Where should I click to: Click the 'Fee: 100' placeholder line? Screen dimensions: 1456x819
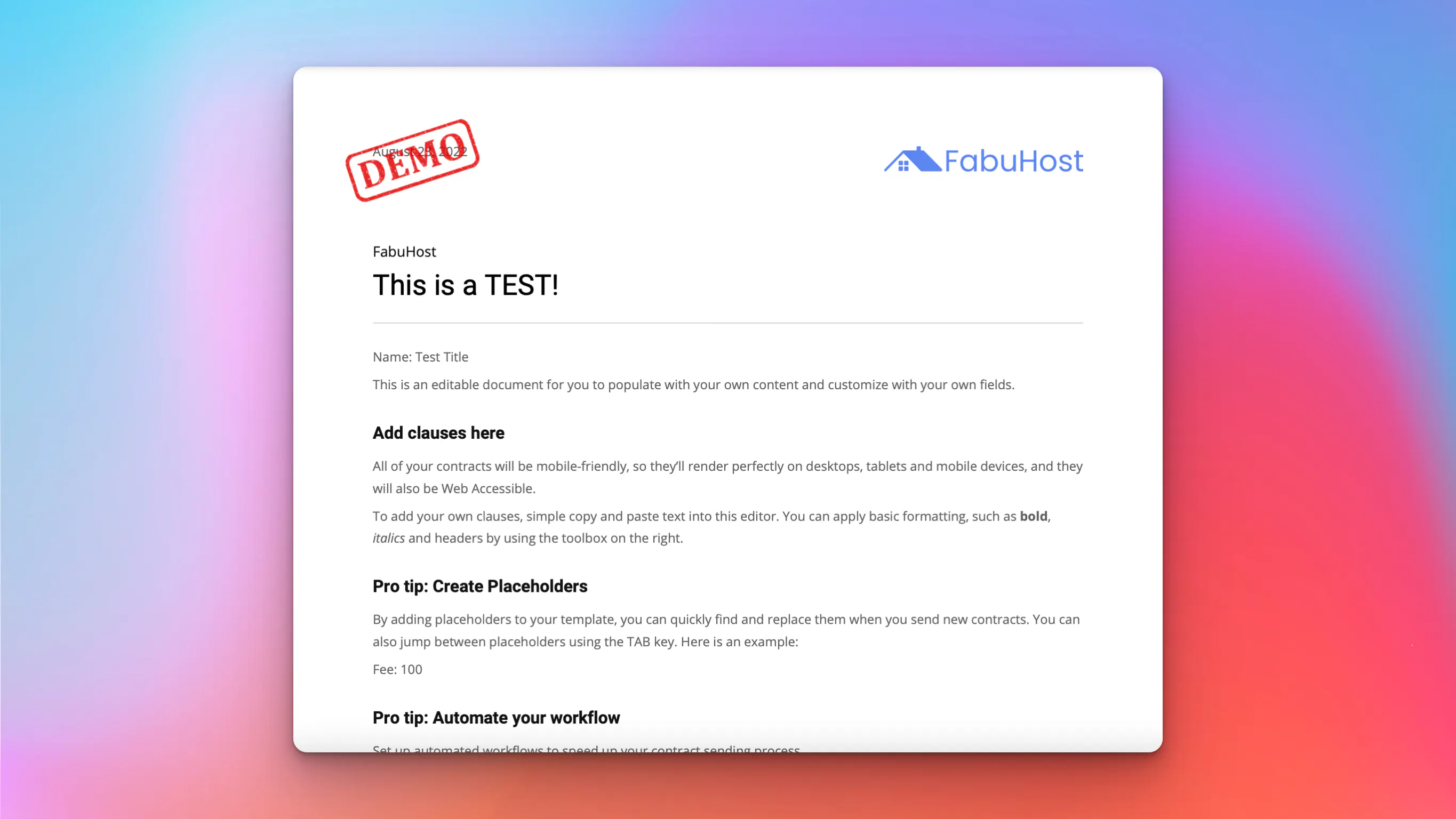tap(397, 669)
